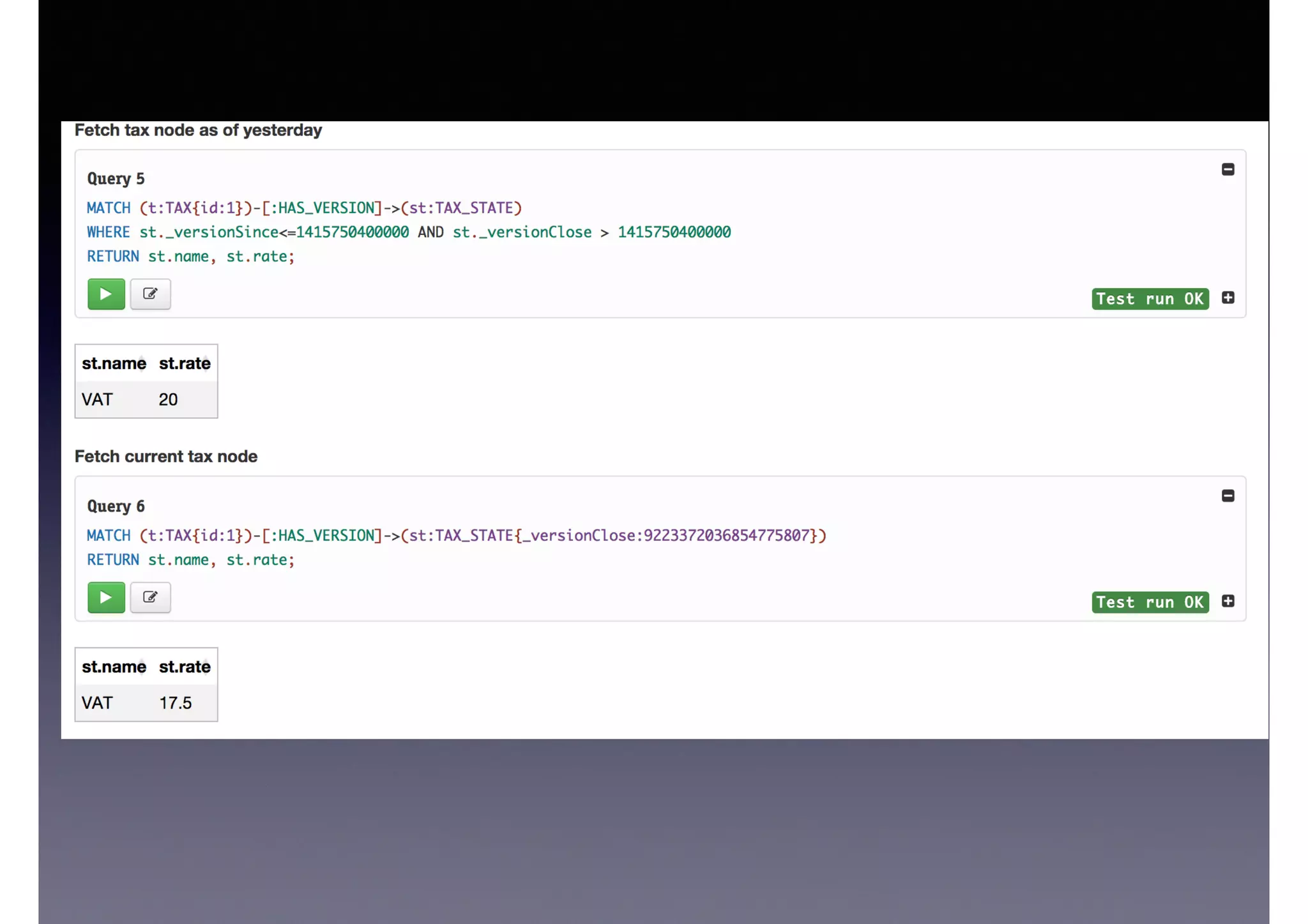
Task: Expand Query 6 result with the plus icon
Action: pos(1228,602)
